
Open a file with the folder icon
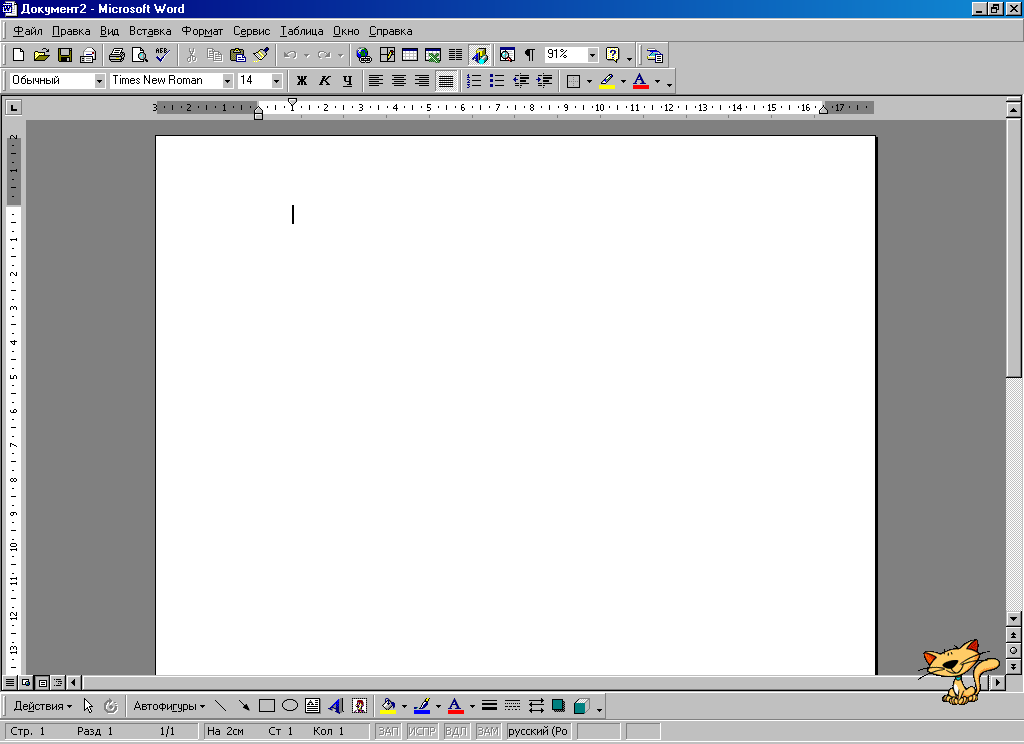(x=41, y=56)
